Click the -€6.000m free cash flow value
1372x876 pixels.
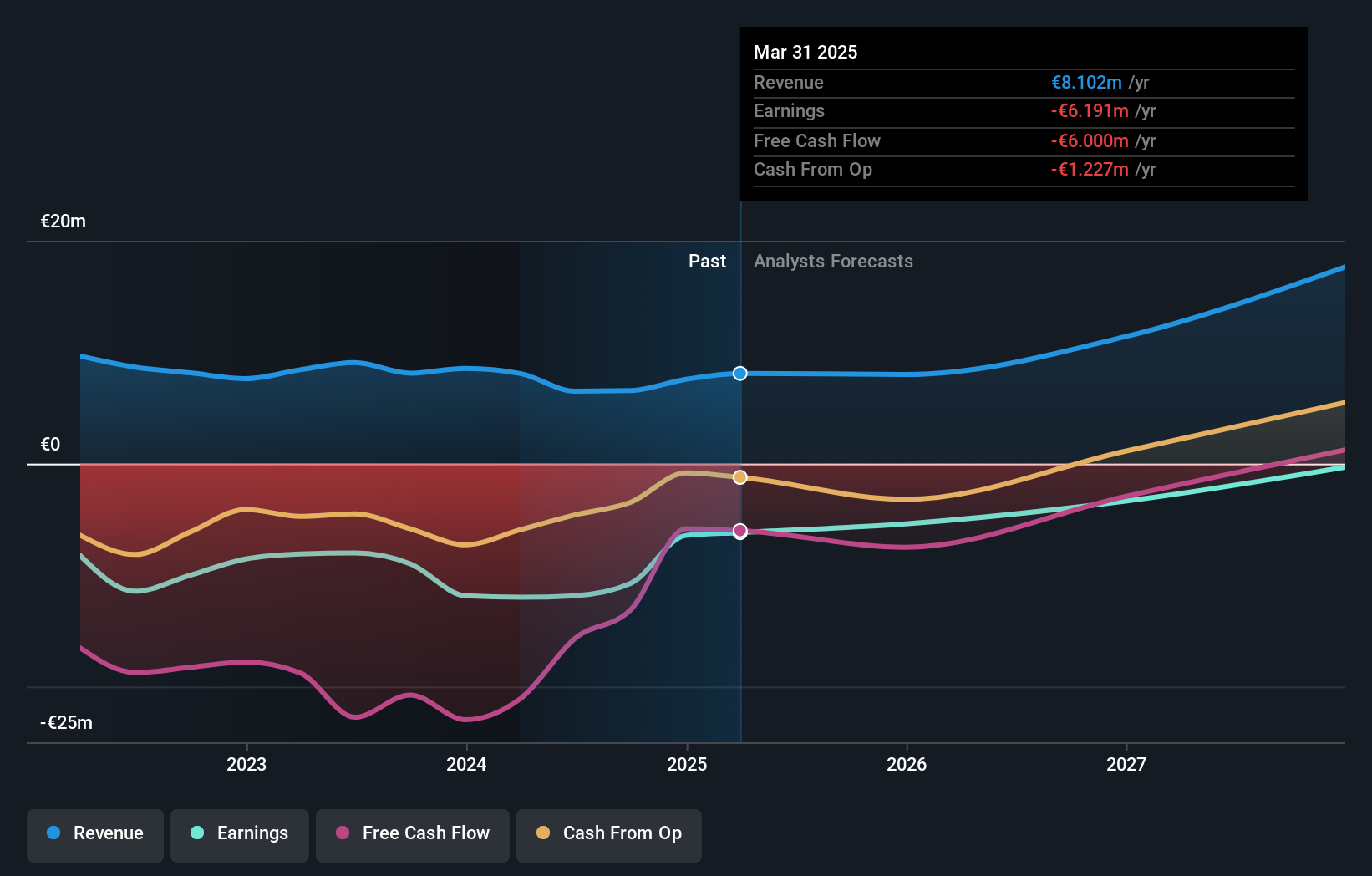[1090, 141]
